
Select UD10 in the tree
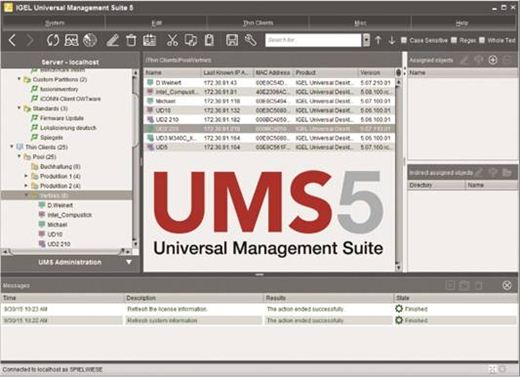[x=55, y=234]
